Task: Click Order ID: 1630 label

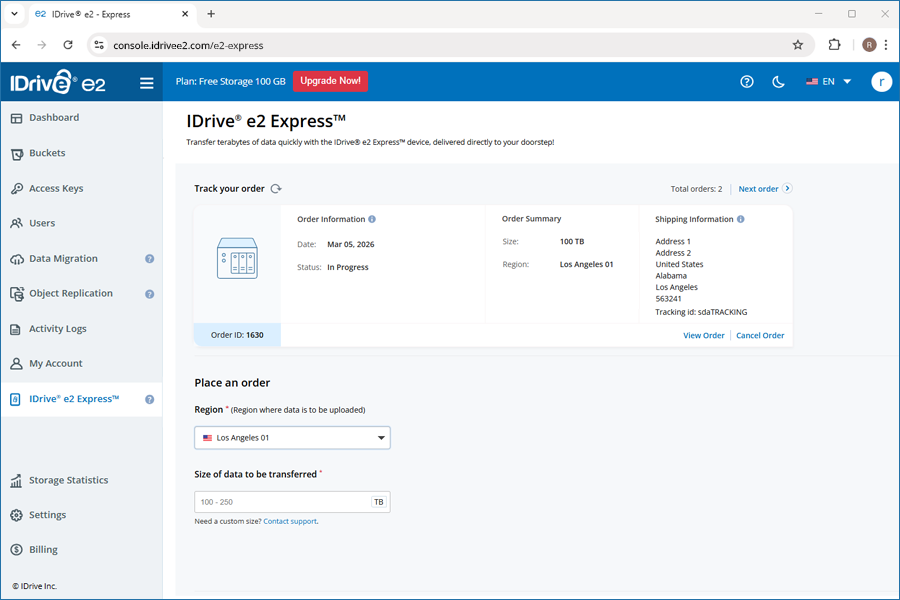Action: (237, 335)
